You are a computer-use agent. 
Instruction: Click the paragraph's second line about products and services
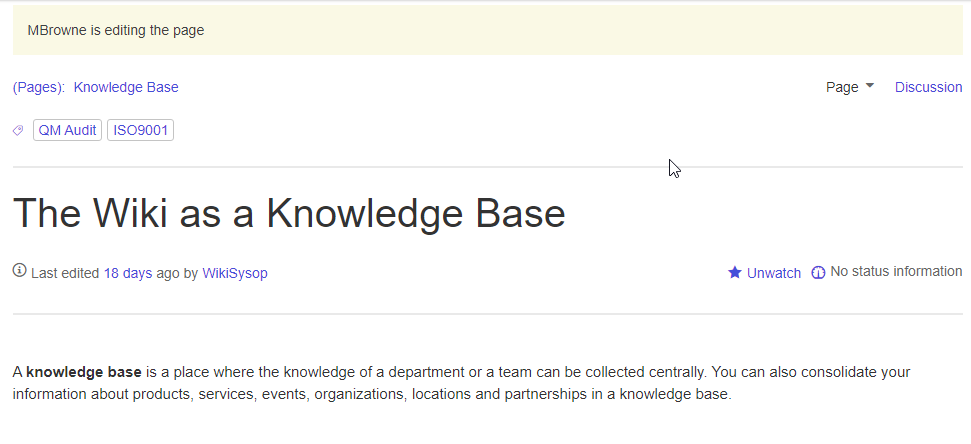[x=372, y=394]
